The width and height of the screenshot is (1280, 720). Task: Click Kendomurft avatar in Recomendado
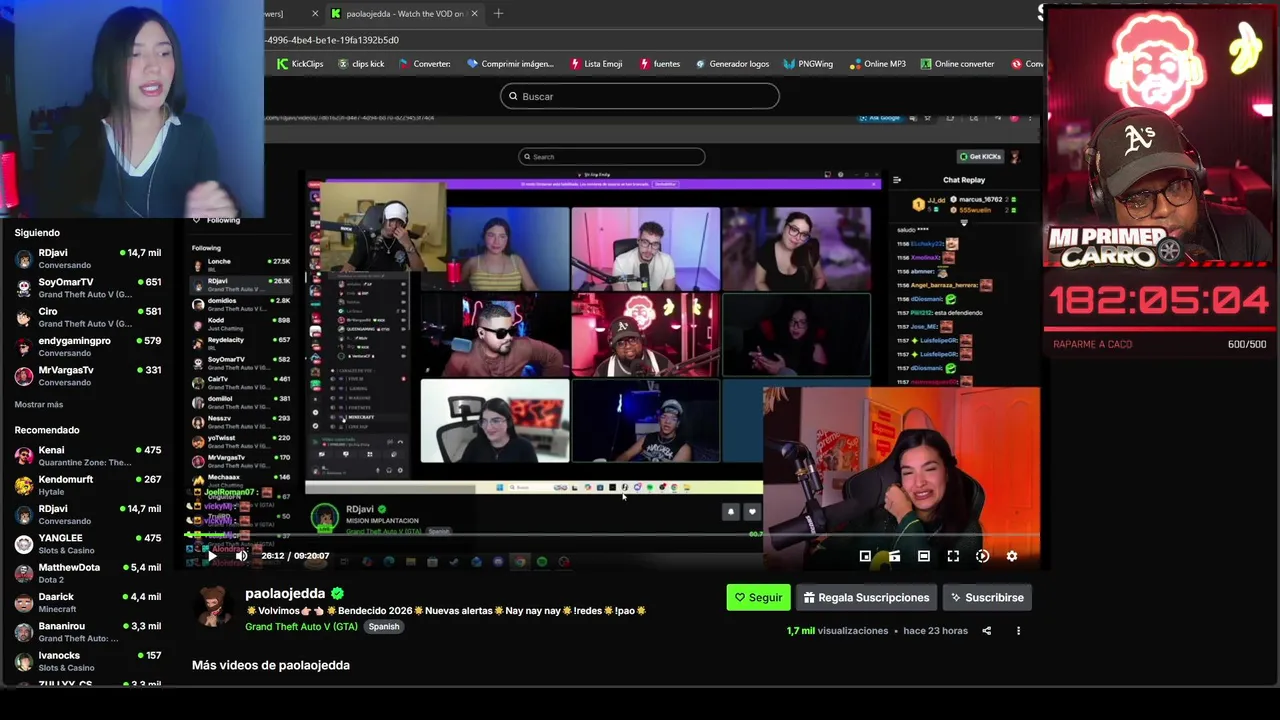24,485
